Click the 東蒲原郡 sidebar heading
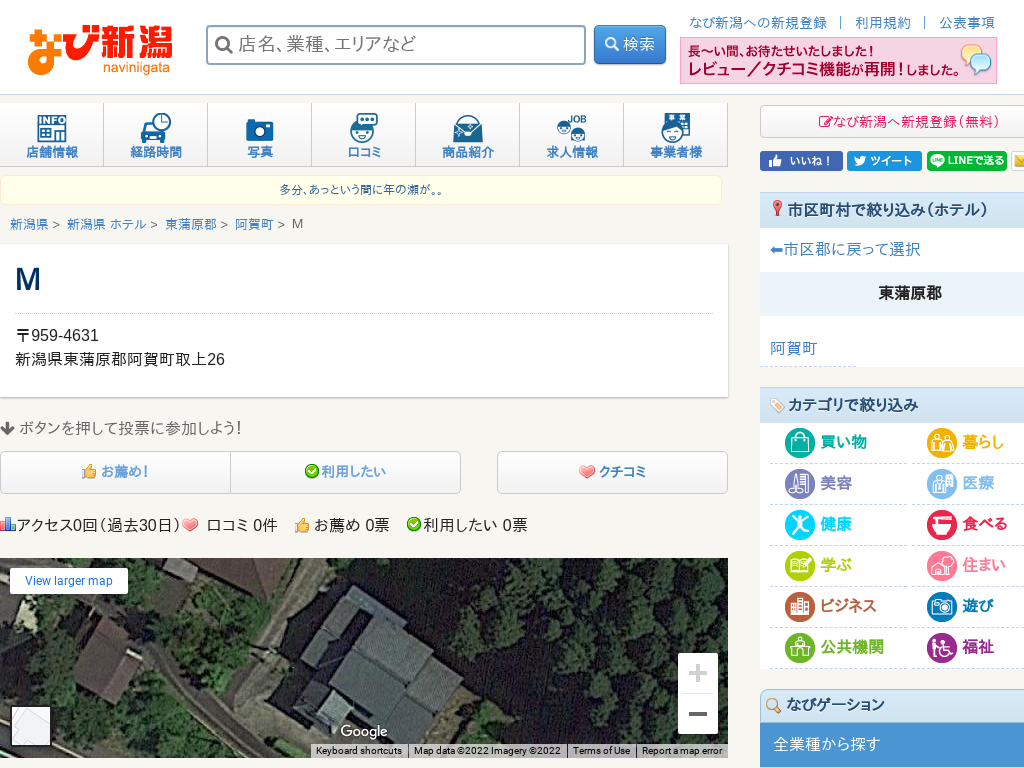Screen dimensions: 1024x768 point(910,294)
